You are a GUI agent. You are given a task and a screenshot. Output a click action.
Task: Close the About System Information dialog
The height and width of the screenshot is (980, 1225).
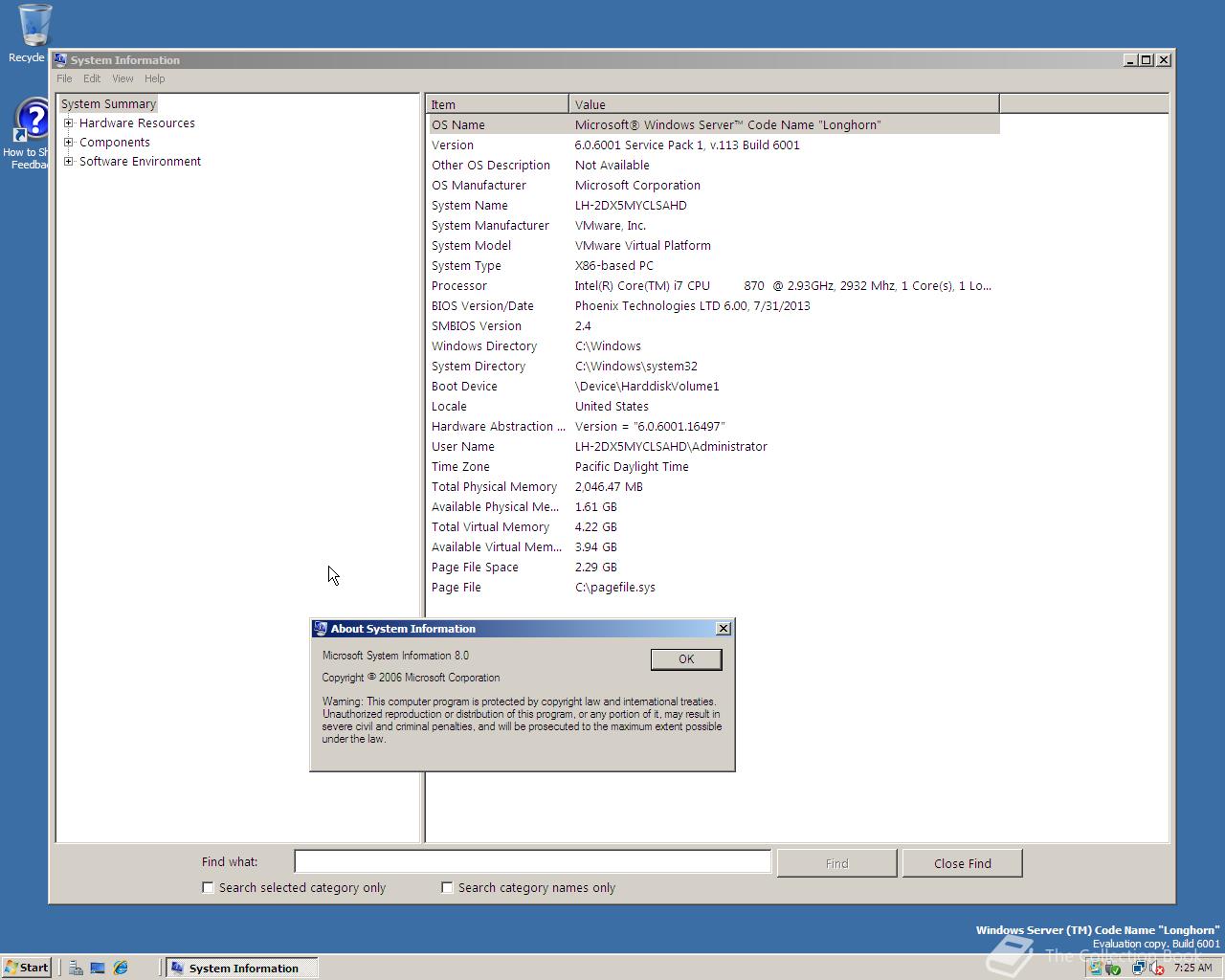(724, 629)
